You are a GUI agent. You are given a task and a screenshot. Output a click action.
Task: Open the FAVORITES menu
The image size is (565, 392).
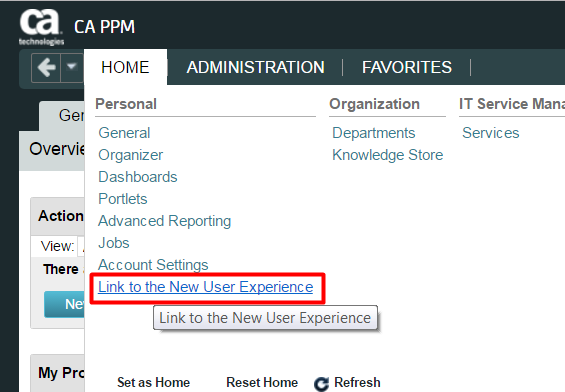tap(407, 67)
